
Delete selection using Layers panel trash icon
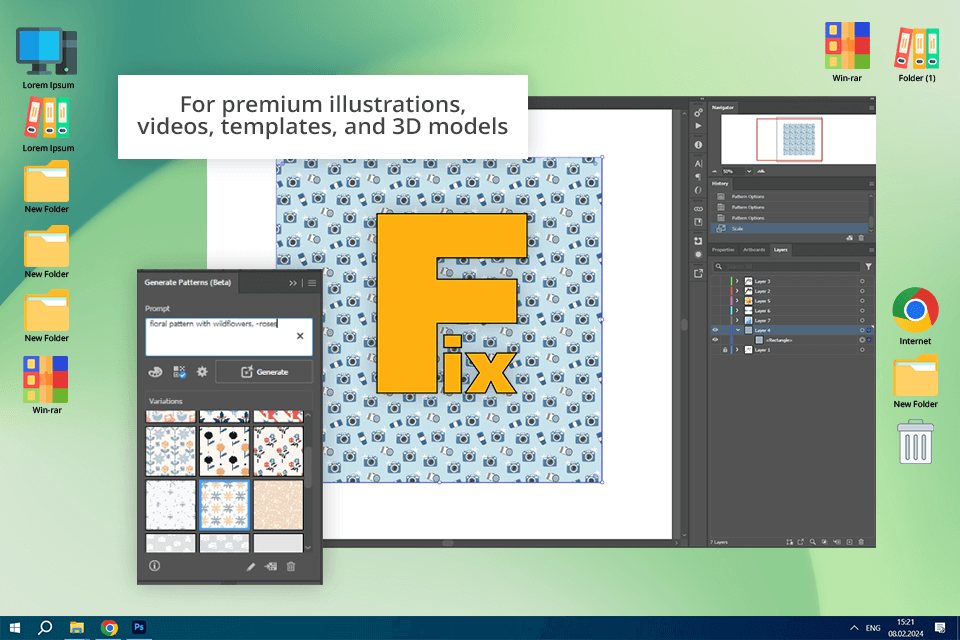pyautogui.click(x=861, y=542)
